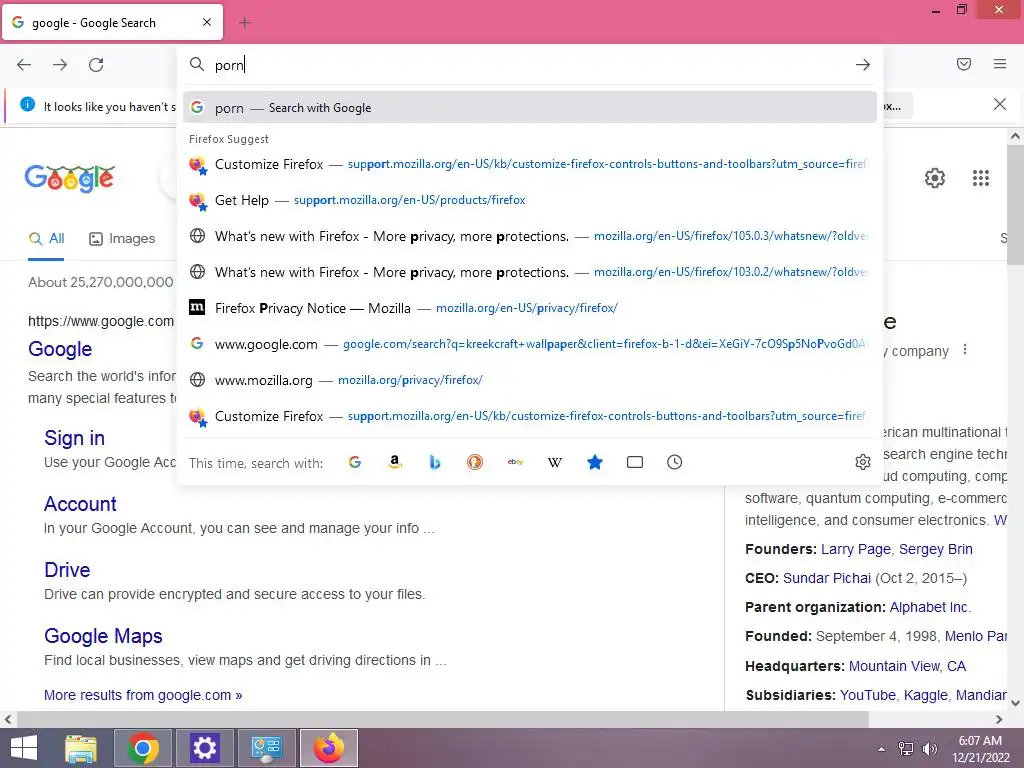
Task: Select the Get Help suggestion
Action: (530, 200)
